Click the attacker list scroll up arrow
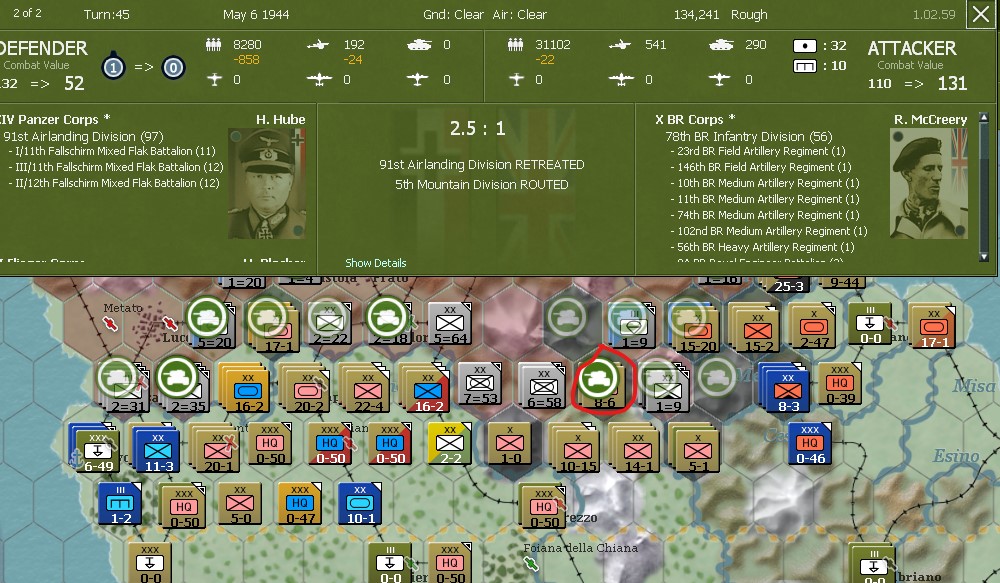Image resolution: width=1000 pixels, height=583 pixels. click(x=983, y=117)
